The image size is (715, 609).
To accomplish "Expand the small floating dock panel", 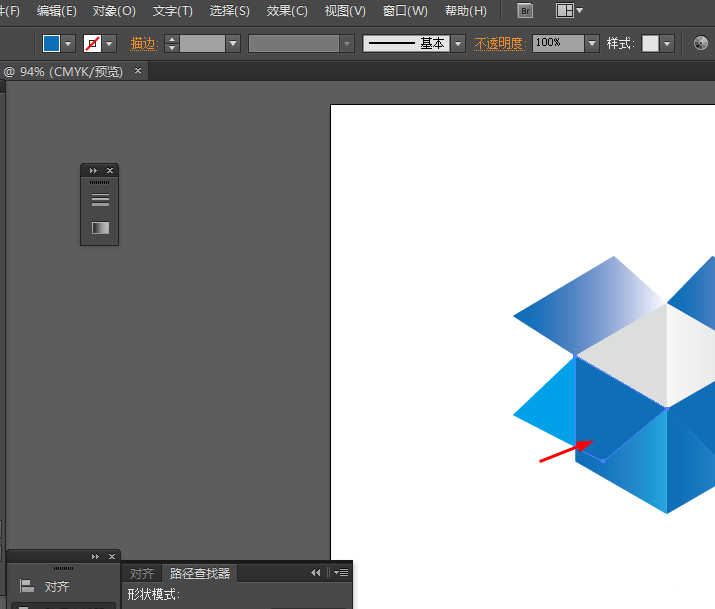I will [94, 171].
